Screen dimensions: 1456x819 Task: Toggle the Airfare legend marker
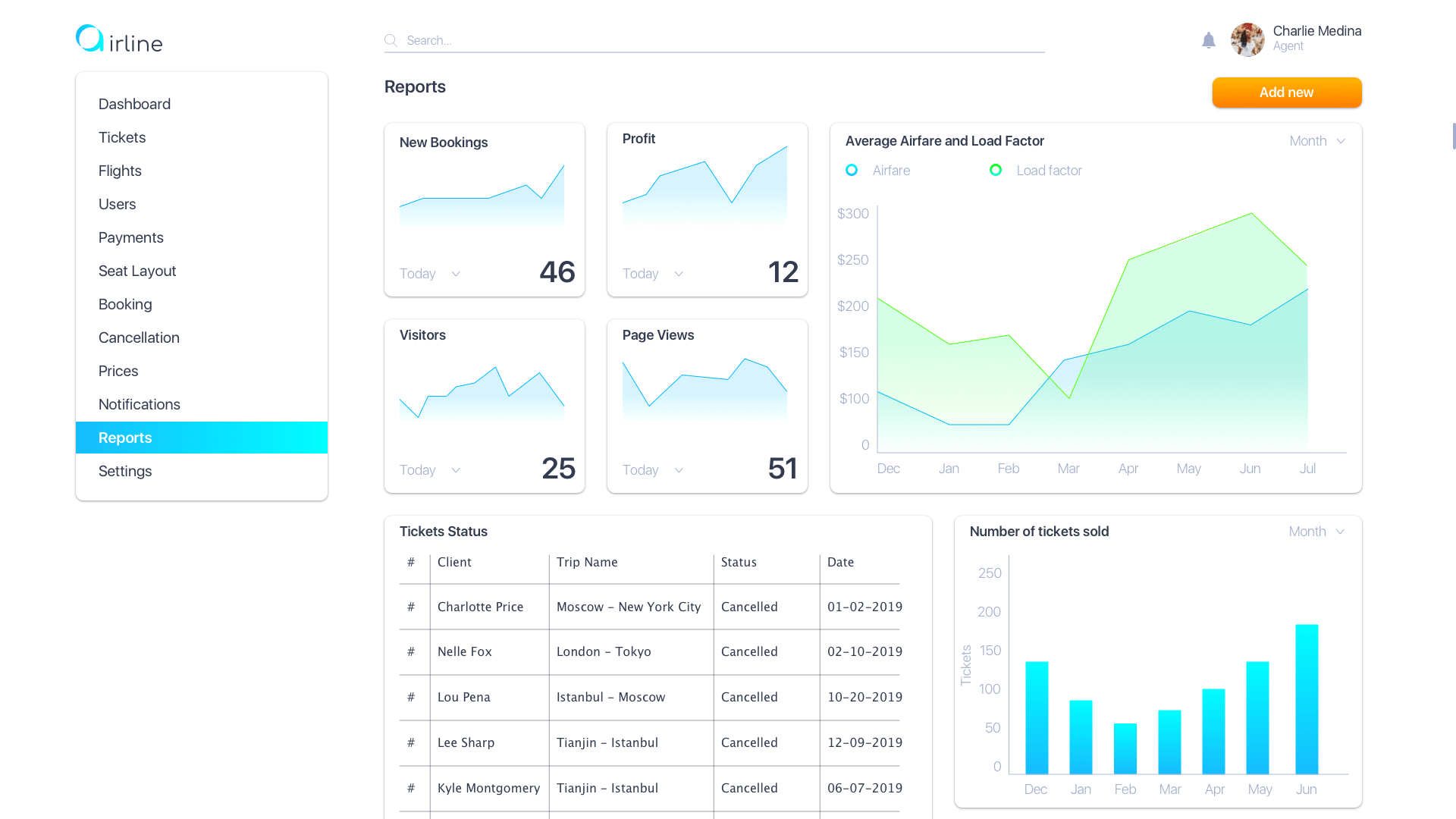[852, 171]
